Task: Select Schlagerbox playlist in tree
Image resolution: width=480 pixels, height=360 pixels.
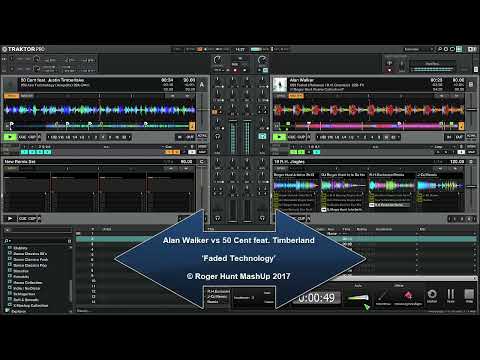Action: point(24,294)
